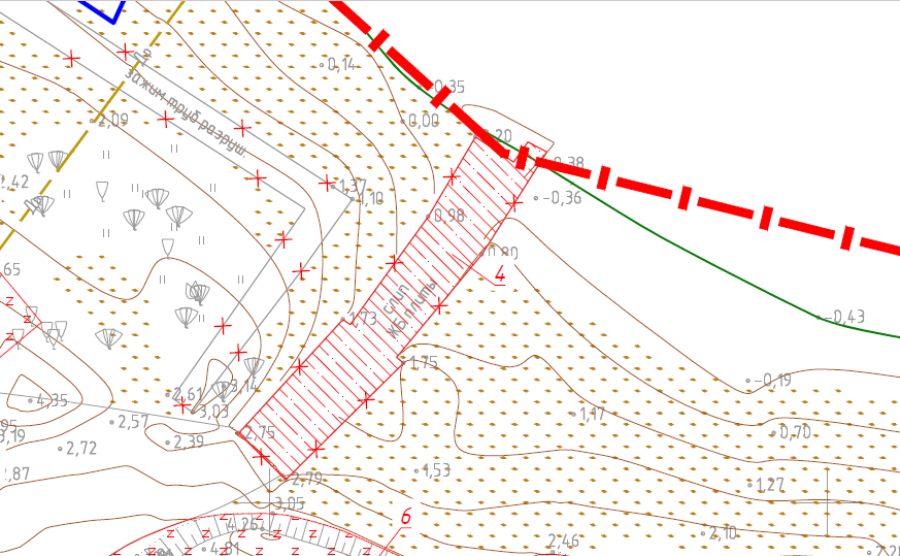Click the red number 6 callout label
This screenshot has height=556, width=900.
405,517
